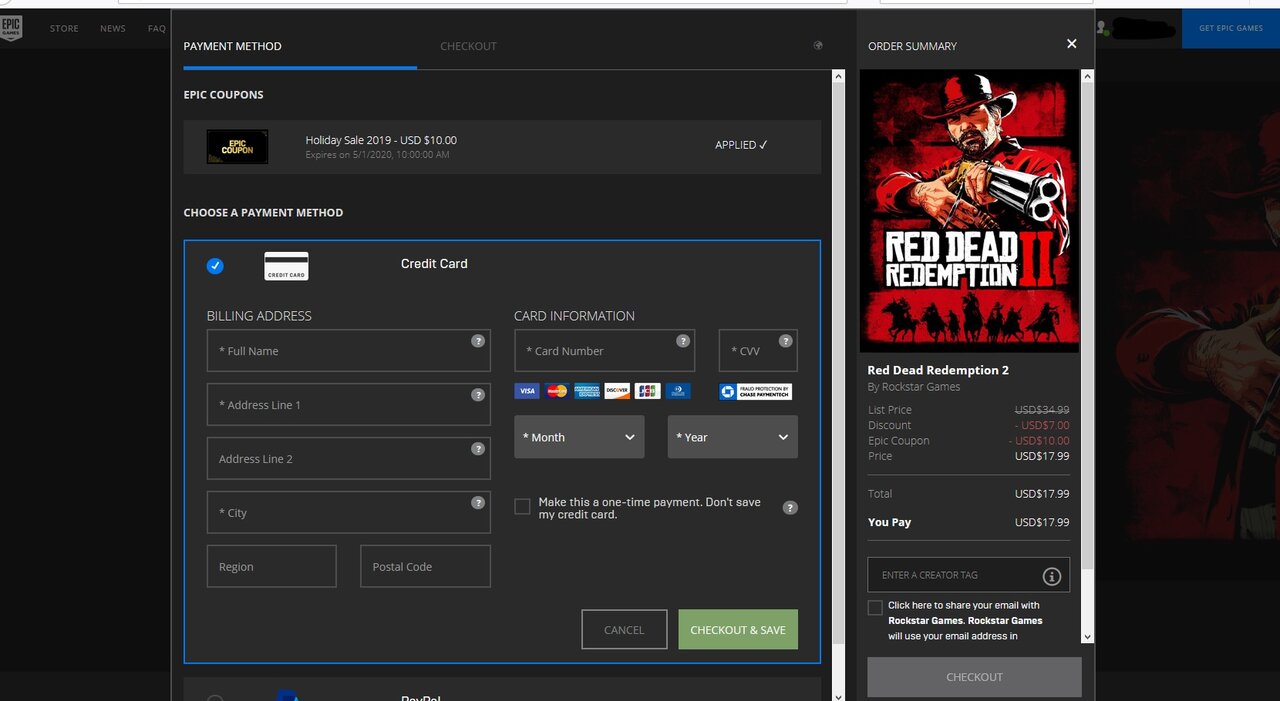Click Chase Paymentech fraud protection badge
1280x701 pixels.
pos(756,391)
